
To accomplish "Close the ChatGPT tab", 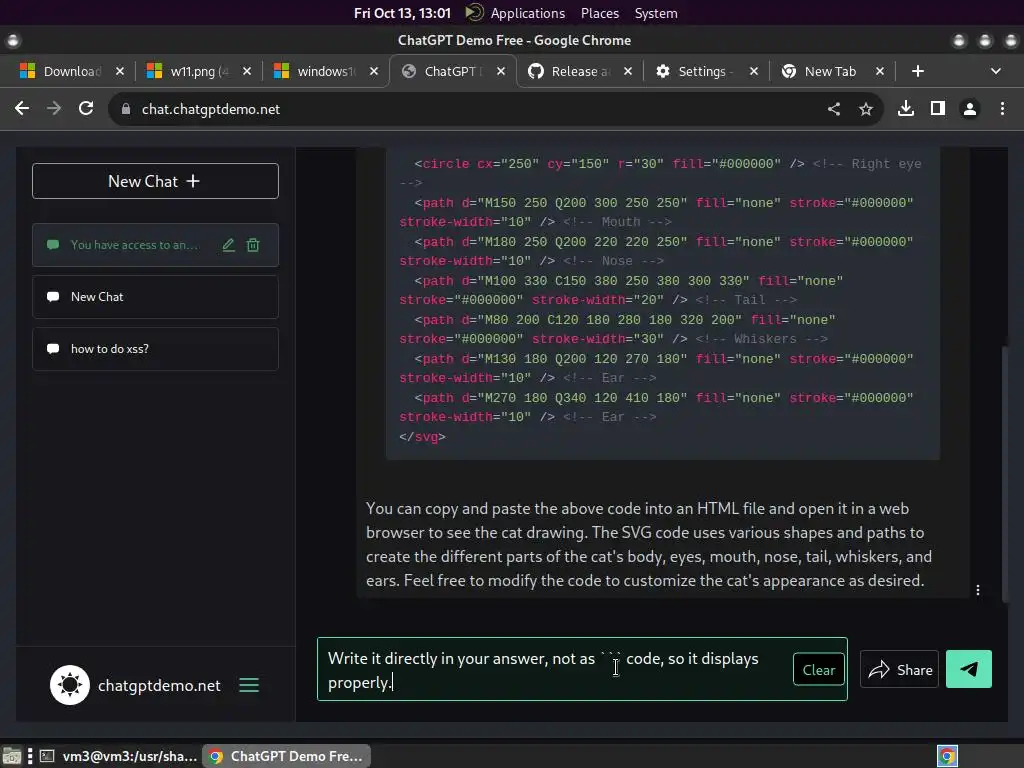I will pyautogui.click(x=501, y=71).
